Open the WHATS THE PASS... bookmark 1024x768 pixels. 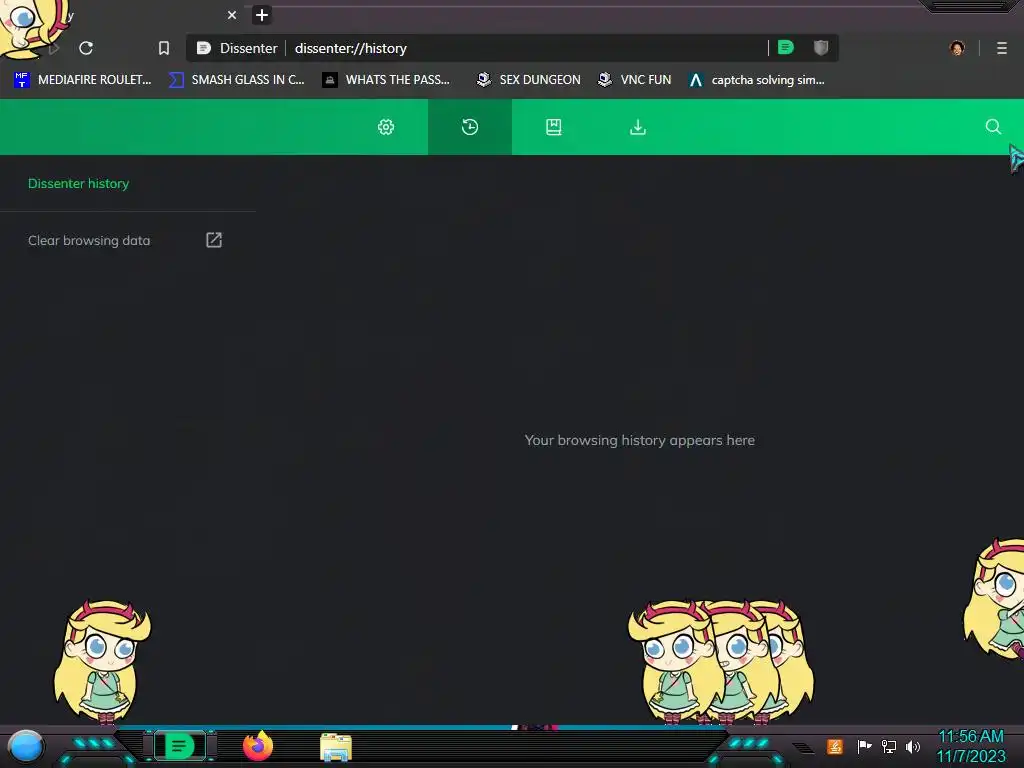pyautogui.click(x=387, y=80)
